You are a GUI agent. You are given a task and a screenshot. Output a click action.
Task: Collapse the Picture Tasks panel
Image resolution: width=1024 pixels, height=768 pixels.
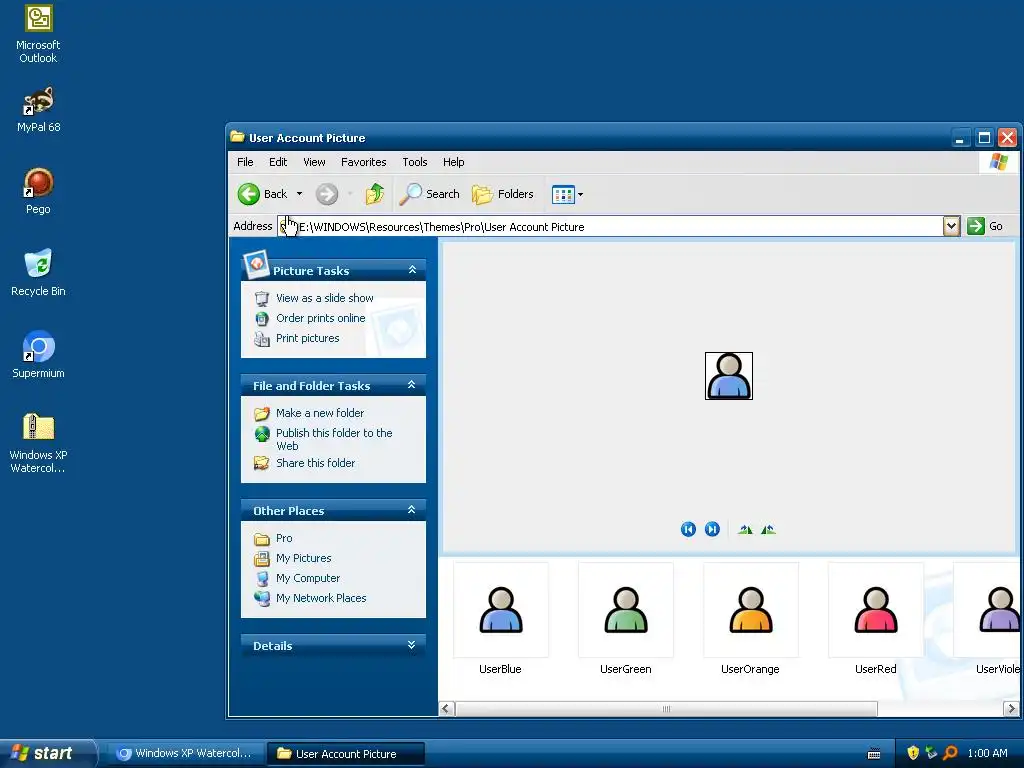pos(412,270)
